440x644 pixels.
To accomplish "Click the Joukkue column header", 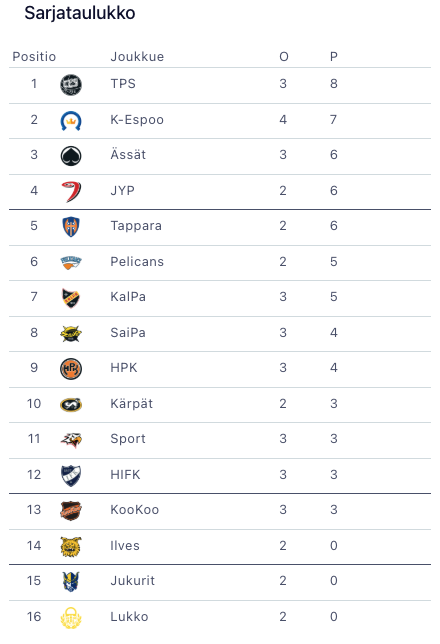I will [x=137, y=57].
